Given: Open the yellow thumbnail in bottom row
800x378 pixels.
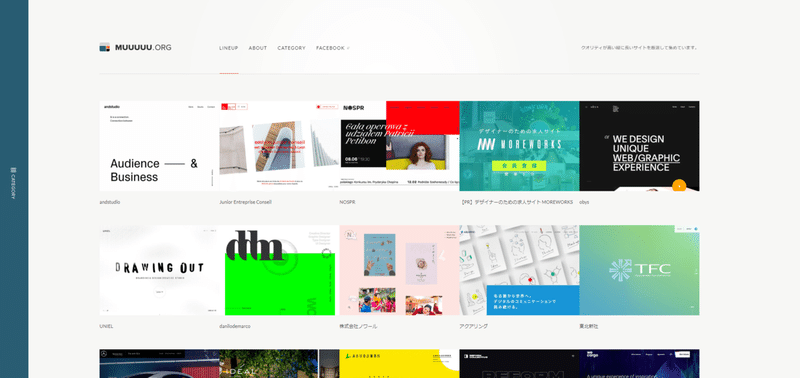Looking at the screenshot, I should tap(399, 364).
